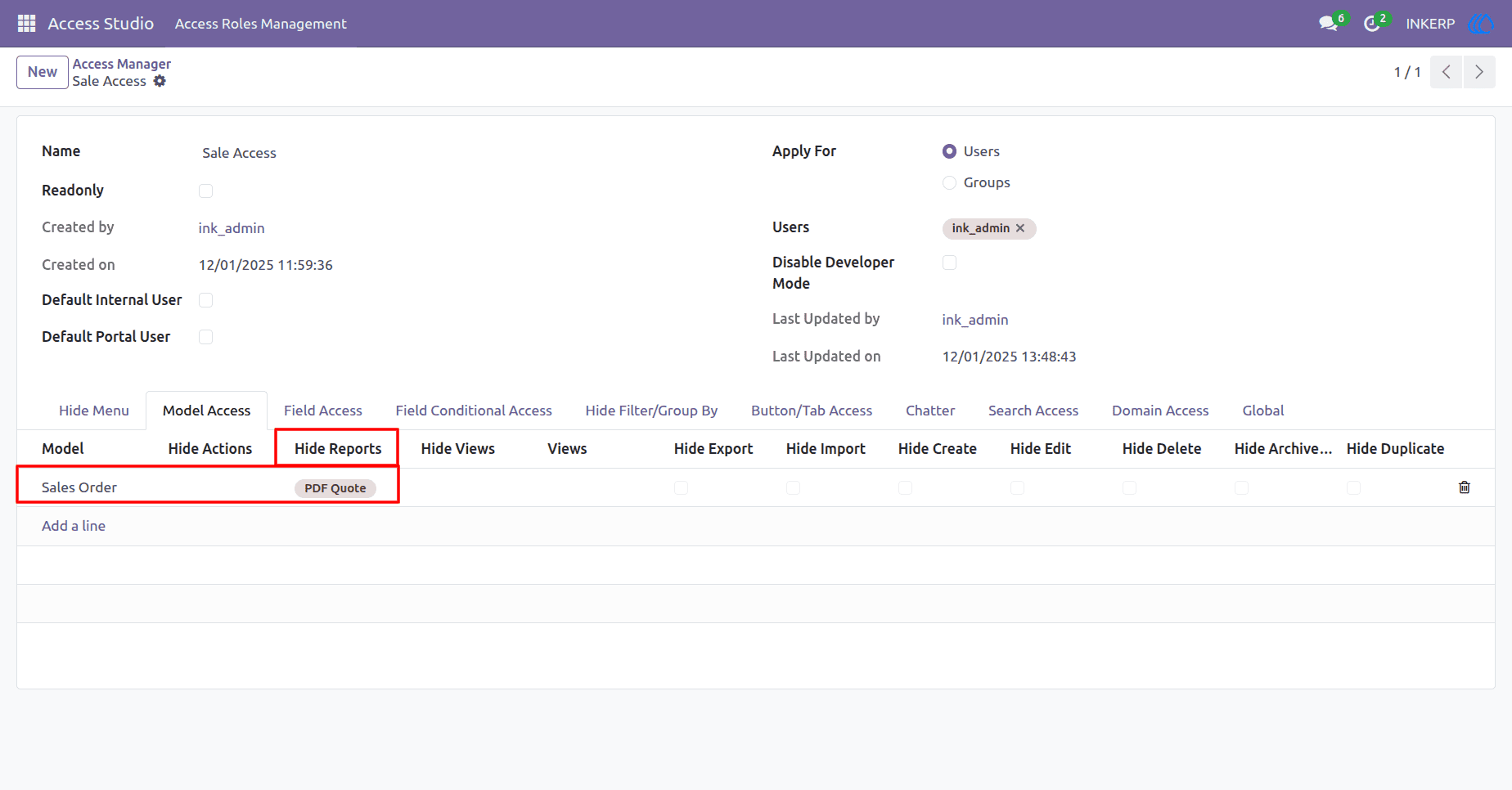The height and width of the screenshot is (790, 1512).
Task: Click the New button
Action: [x=43, y=72]
